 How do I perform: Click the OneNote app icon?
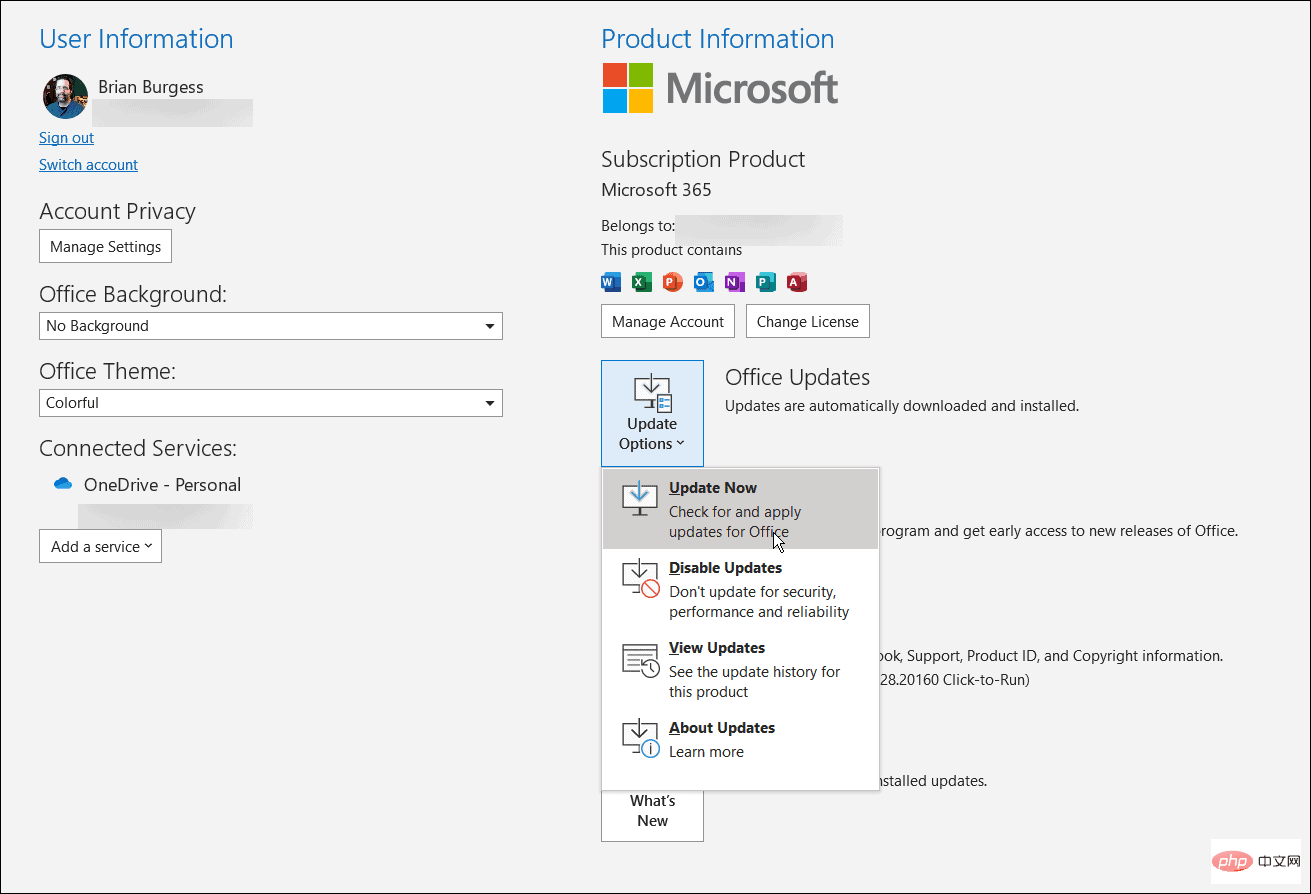[x=735, y=282]
